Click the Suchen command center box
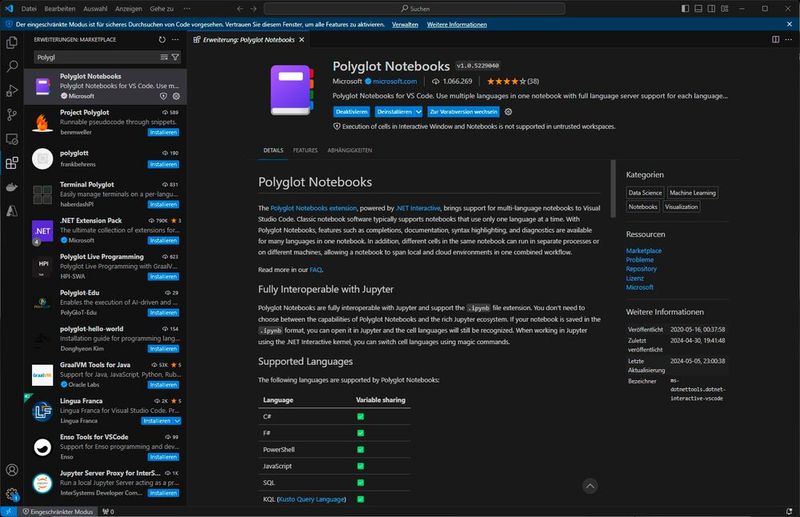 (414, 9)
